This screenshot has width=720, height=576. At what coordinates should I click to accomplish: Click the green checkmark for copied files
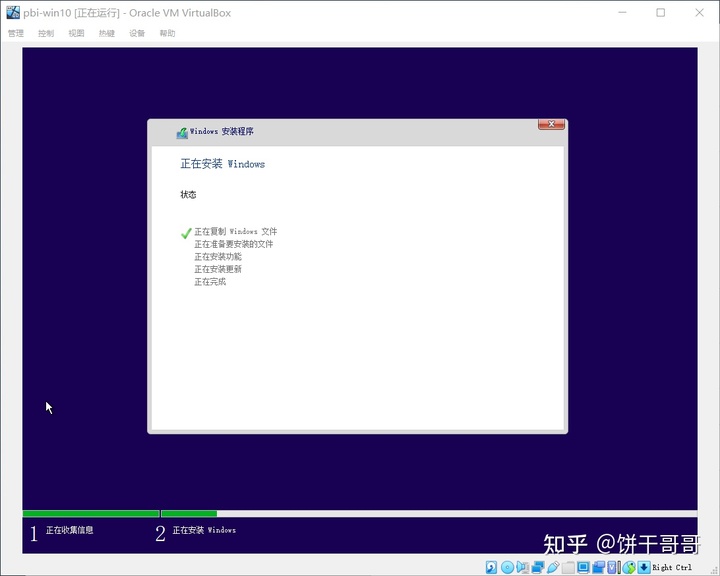pyautogui.click(x=186, y=233)
